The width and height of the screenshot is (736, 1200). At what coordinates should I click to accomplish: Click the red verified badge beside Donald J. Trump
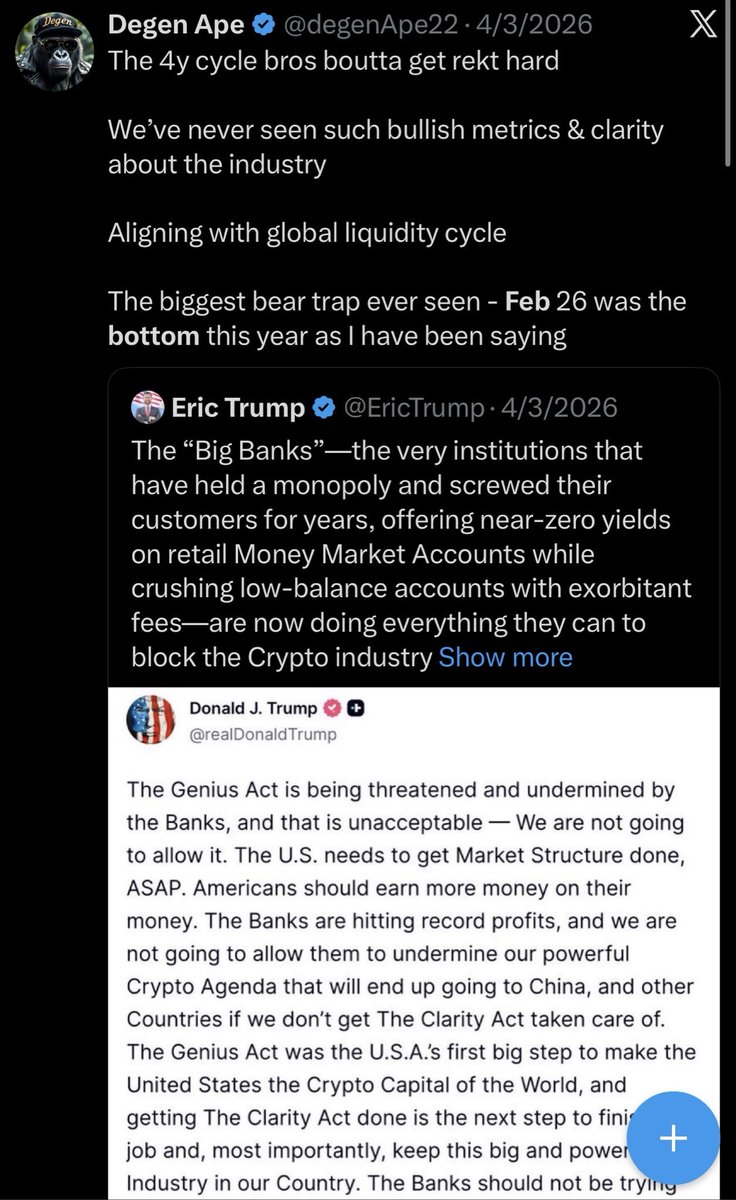[331, 708]
